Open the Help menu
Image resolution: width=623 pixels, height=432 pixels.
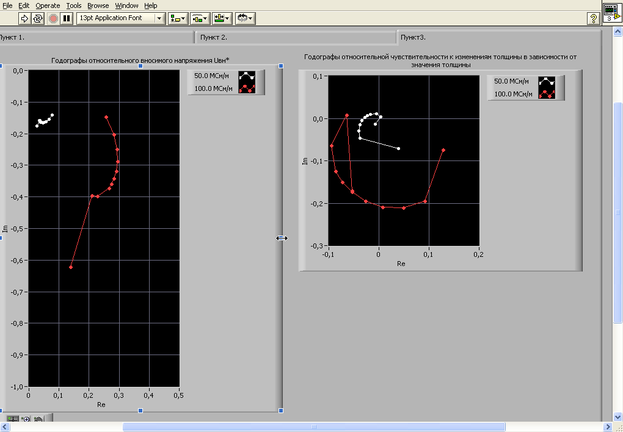pyautogui.click(x=151, y=6)
